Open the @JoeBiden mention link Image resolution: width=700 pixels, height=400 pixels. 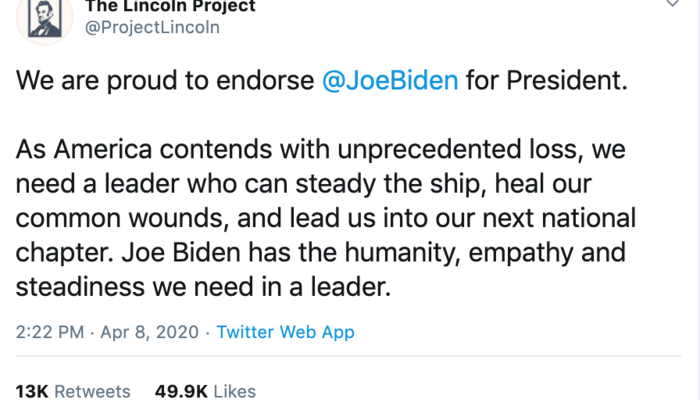pos(391,81)
